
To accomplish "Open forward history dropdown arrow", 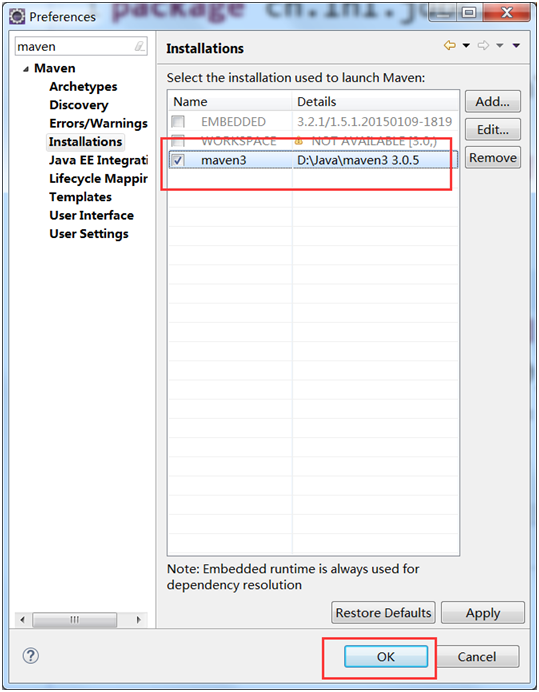I will tap(500, 45).
